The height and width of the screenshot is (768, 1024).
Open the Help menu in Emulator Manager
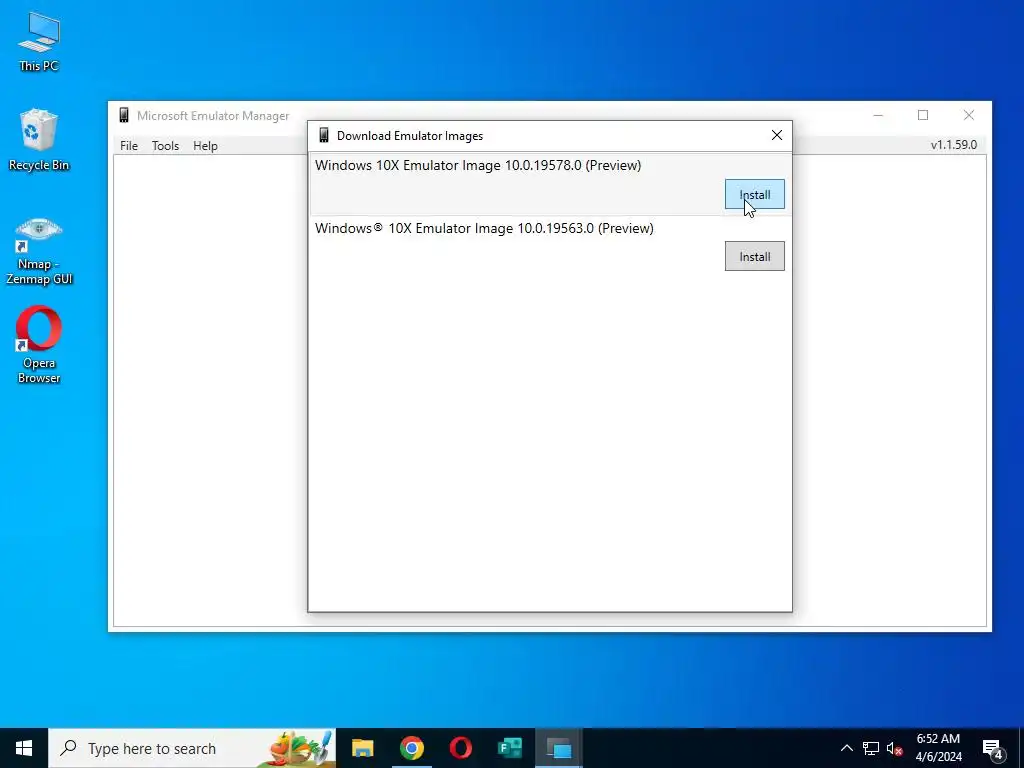click(x=205, y=146)
